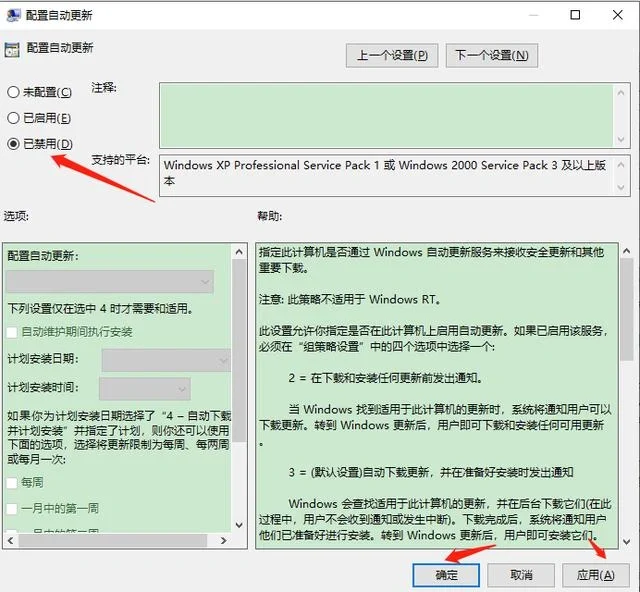Confirm with the 确定 button
Image resolution: width=640 pixels, height=592 pixels.
coord(446,575)
